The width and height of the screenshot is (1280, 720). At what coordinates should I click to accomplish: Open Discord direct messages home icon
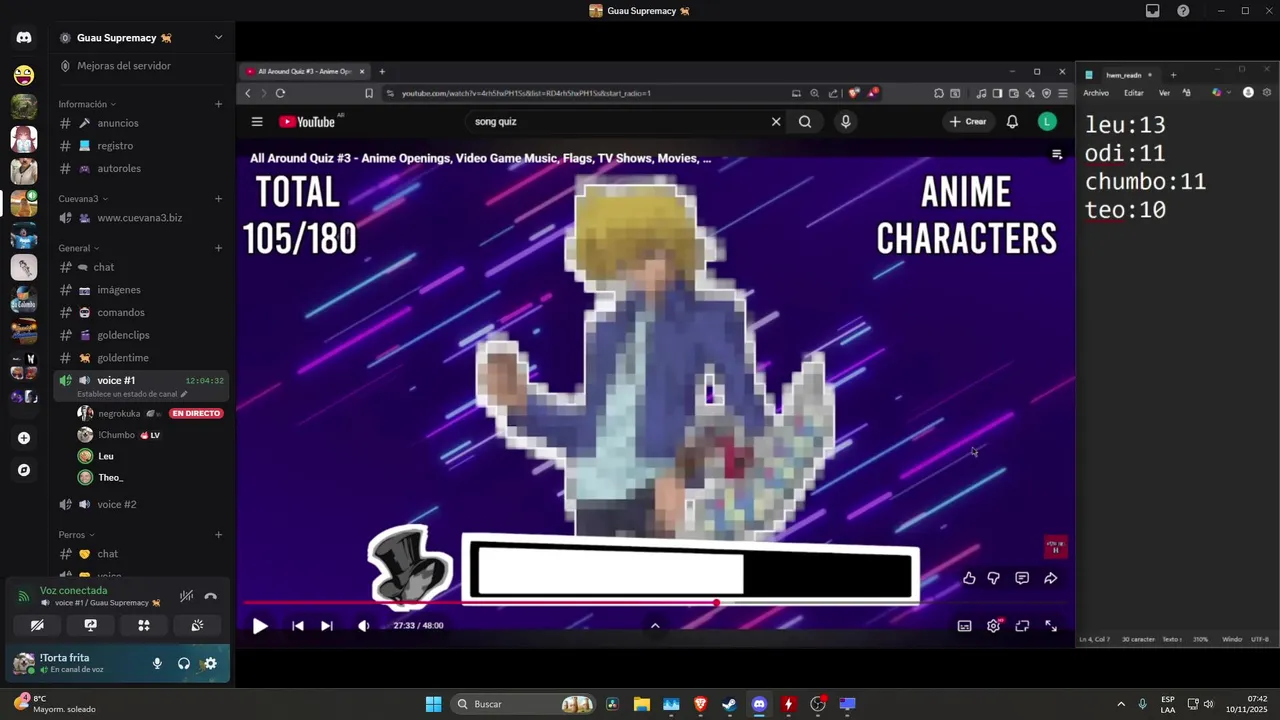(x=24, y=38)
